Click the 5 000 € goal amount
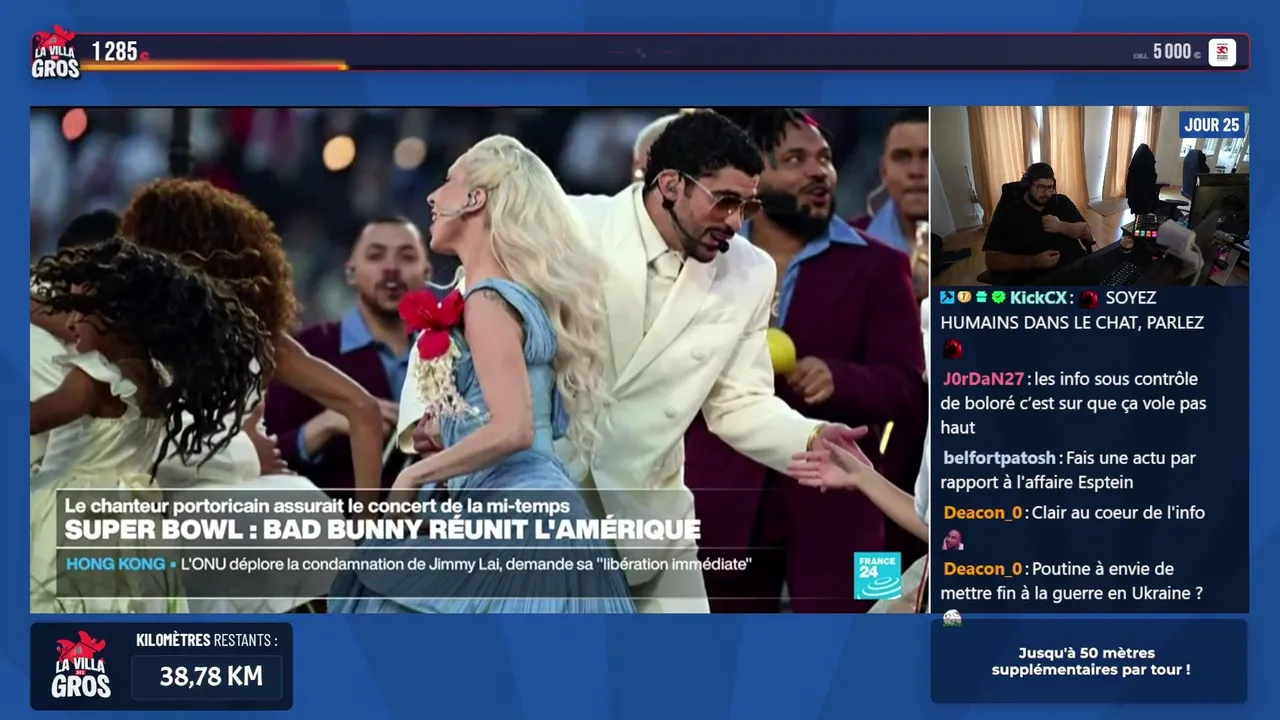The width and height of the screenshot is (1280, 720). tap(1176, 52)
